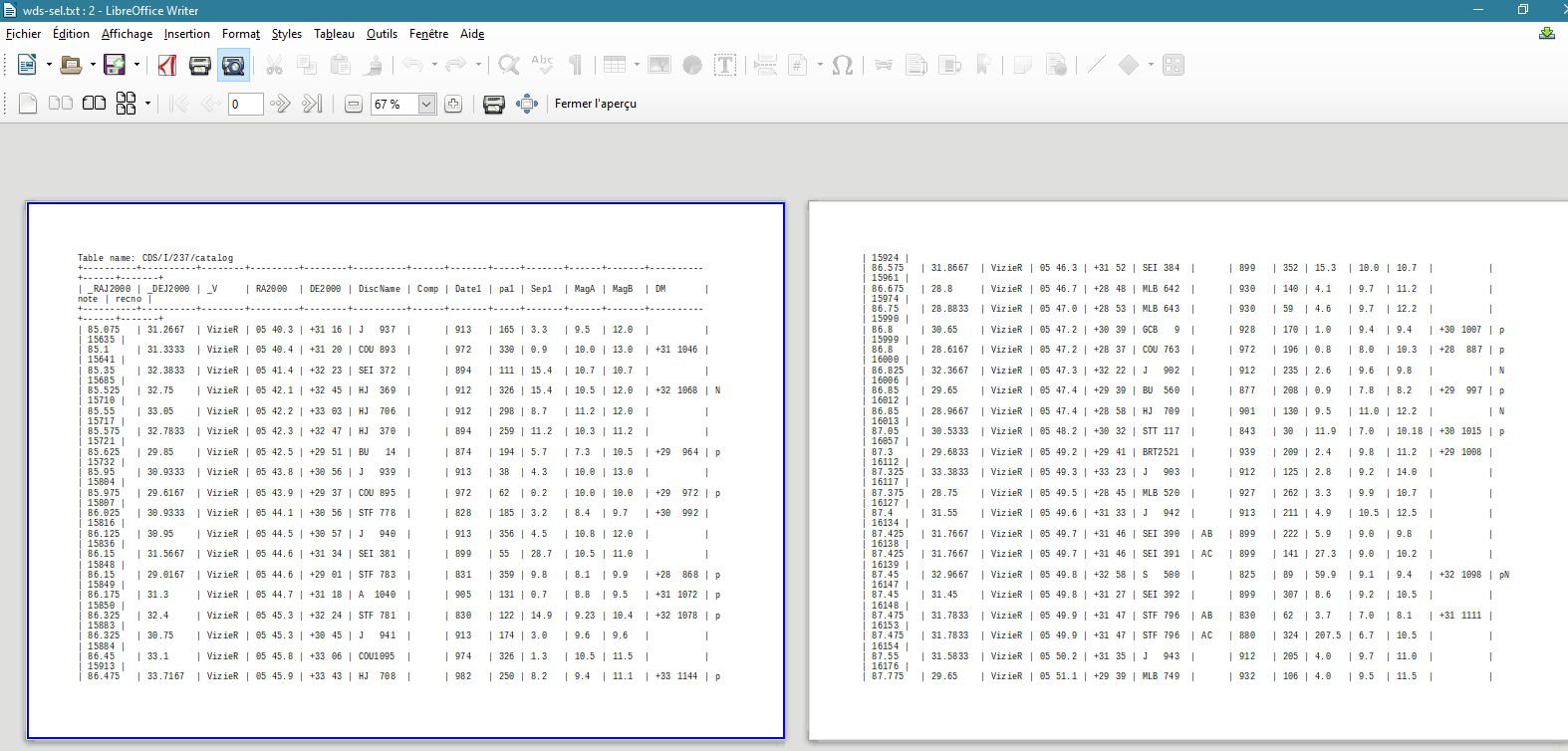Click the Save document icon
Image resolution: width=1568 pixels, height=751 pixels.
[x=115, y=66]
